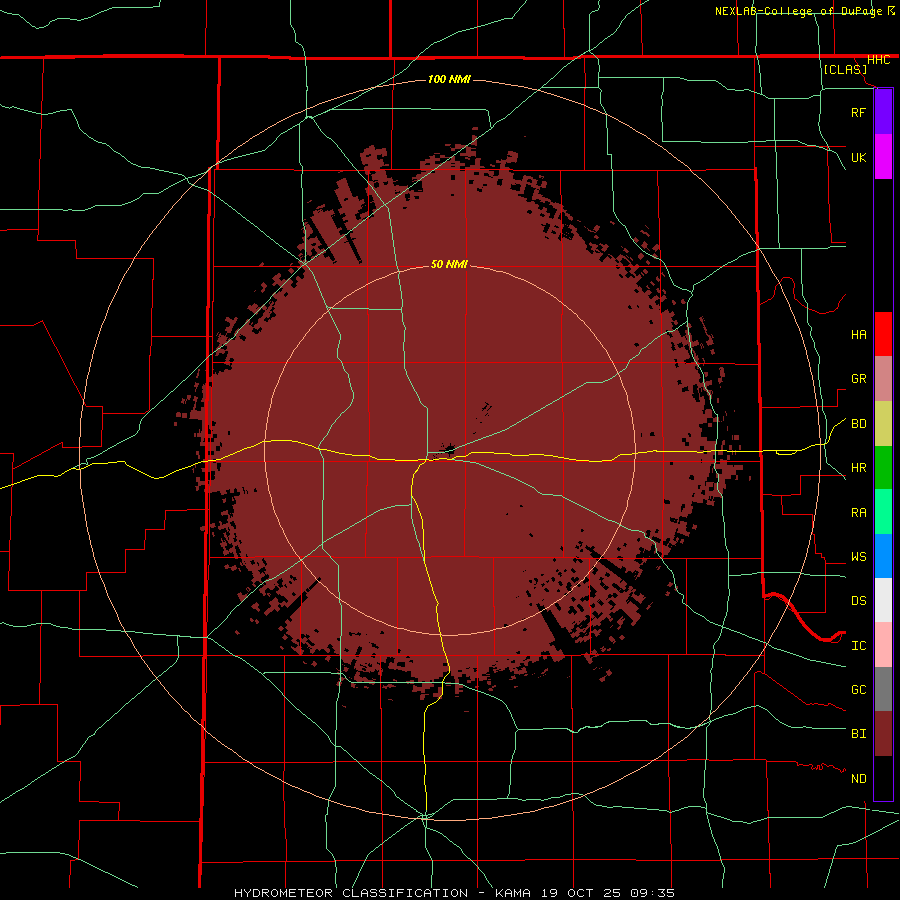Click the ND legend label
900x900 pixels.
coord(858,779)
